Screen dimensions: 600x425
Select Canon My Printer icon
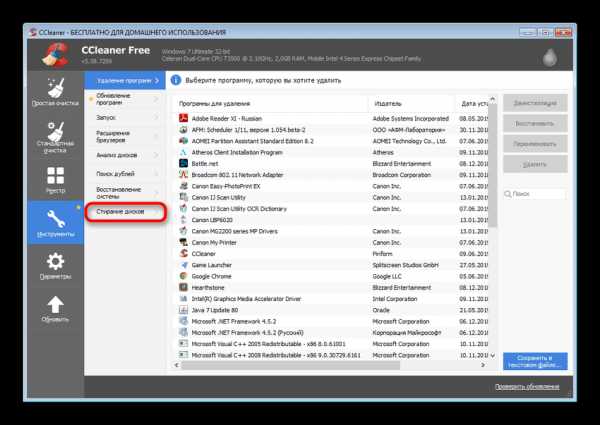pos(184,242)
